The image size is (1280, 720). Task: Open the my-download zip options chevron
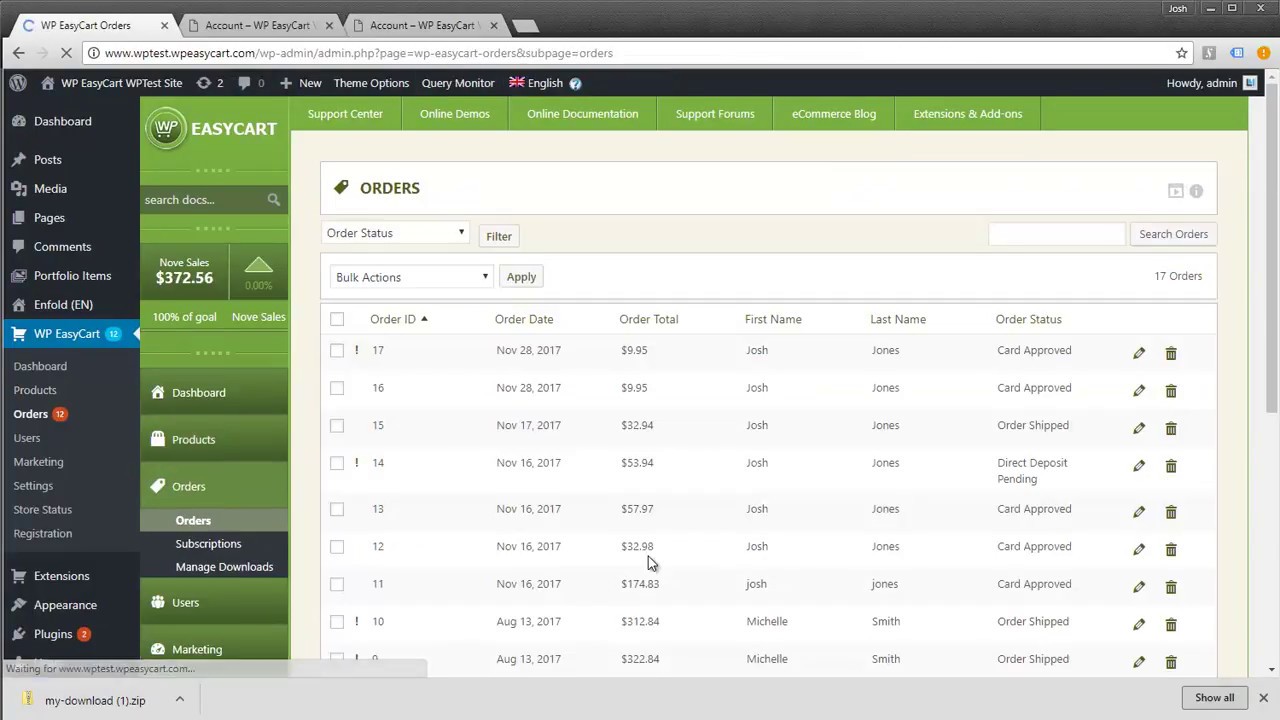[179, 700]
